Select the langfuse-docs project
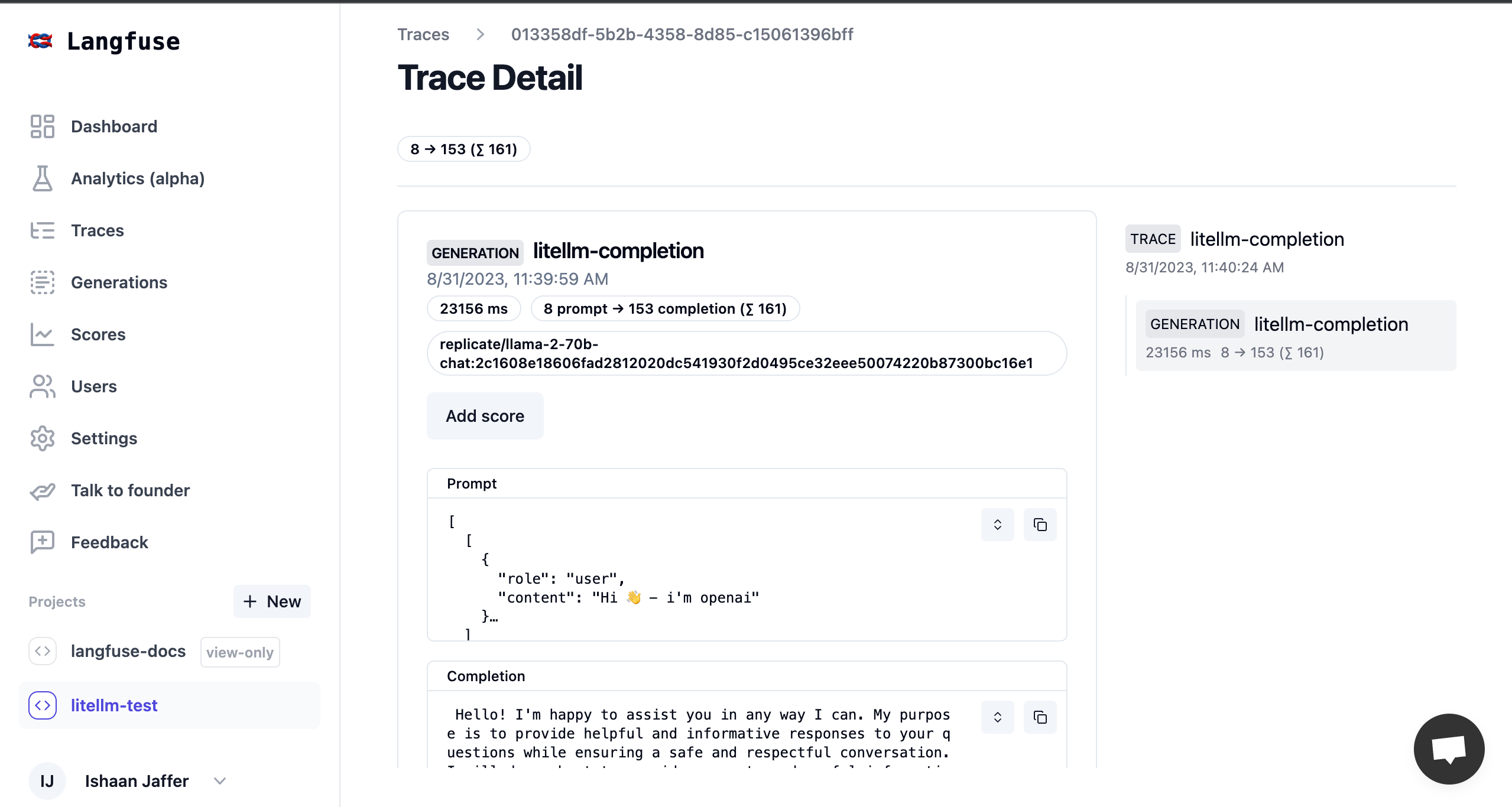Screen dimensions: 1512x807 click(x=128, y=651)
